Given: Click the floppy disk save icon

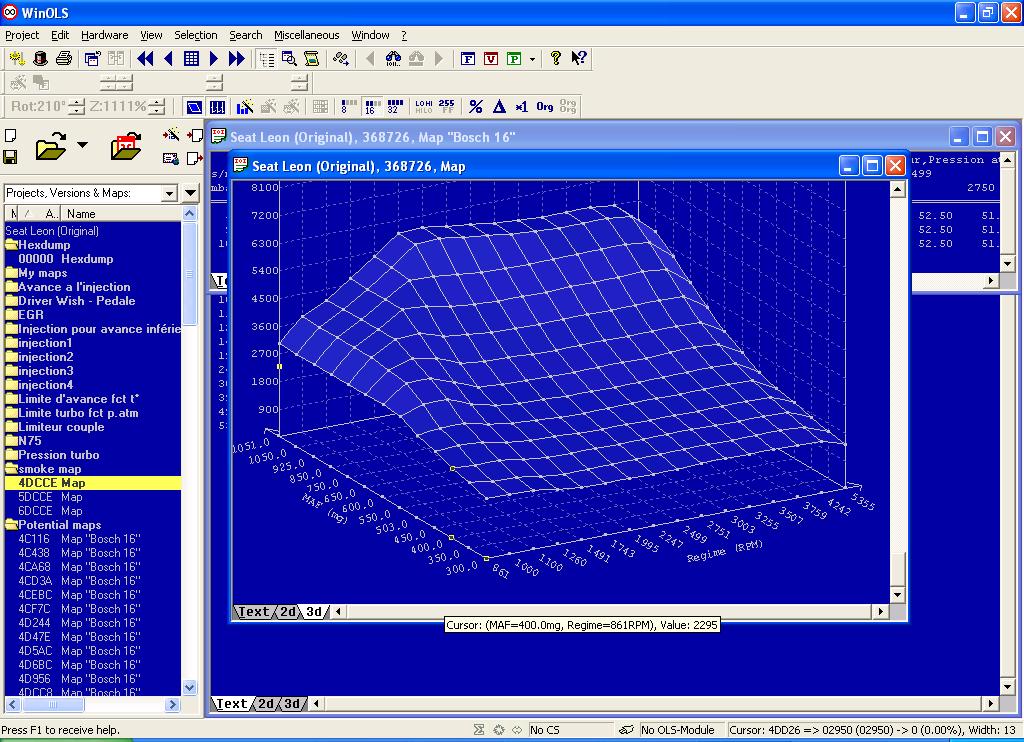Looking at the screenshot, I should point(10,157).
